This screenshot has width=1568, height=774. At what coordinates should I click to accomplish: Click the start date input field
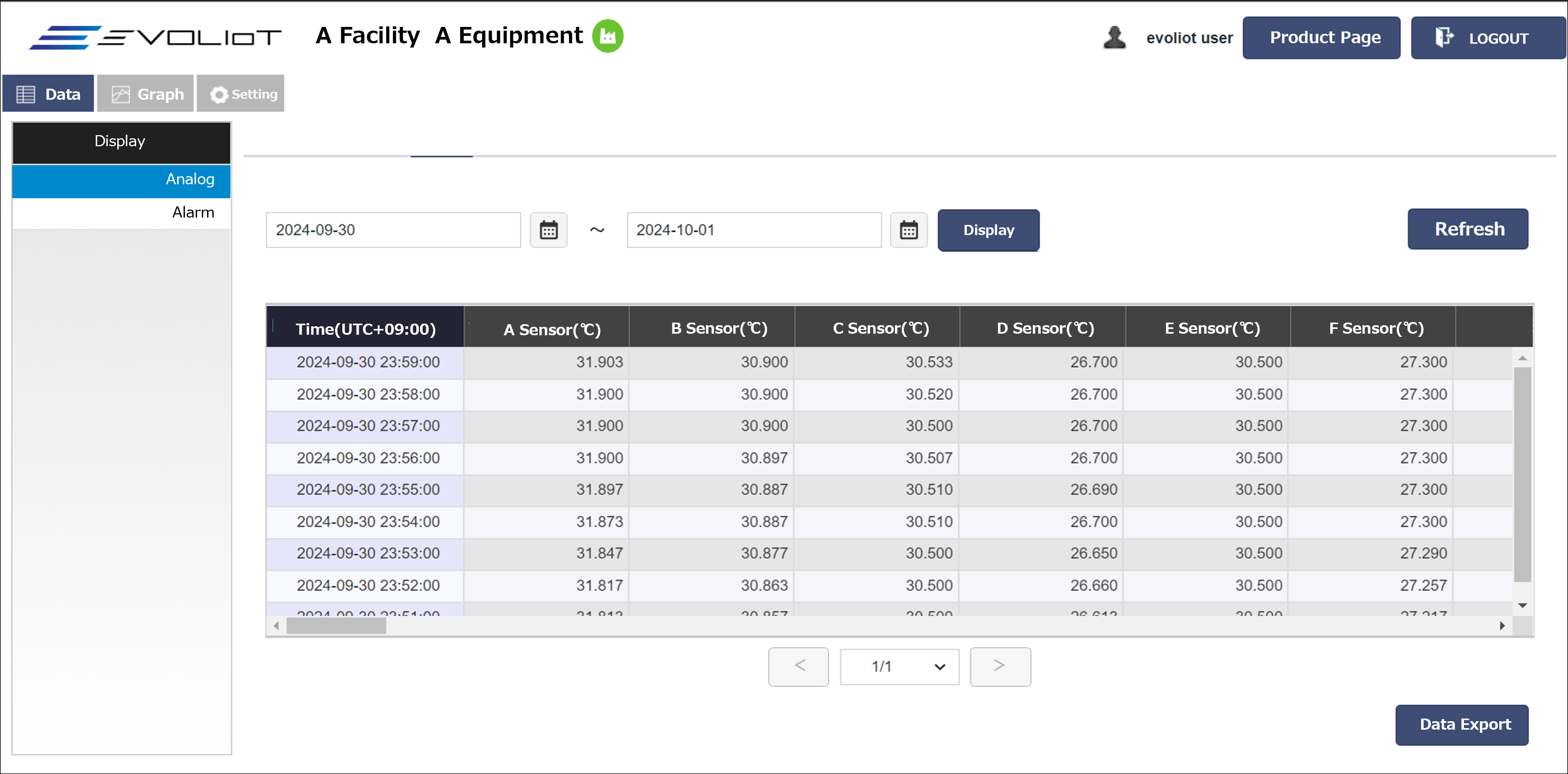393,230
